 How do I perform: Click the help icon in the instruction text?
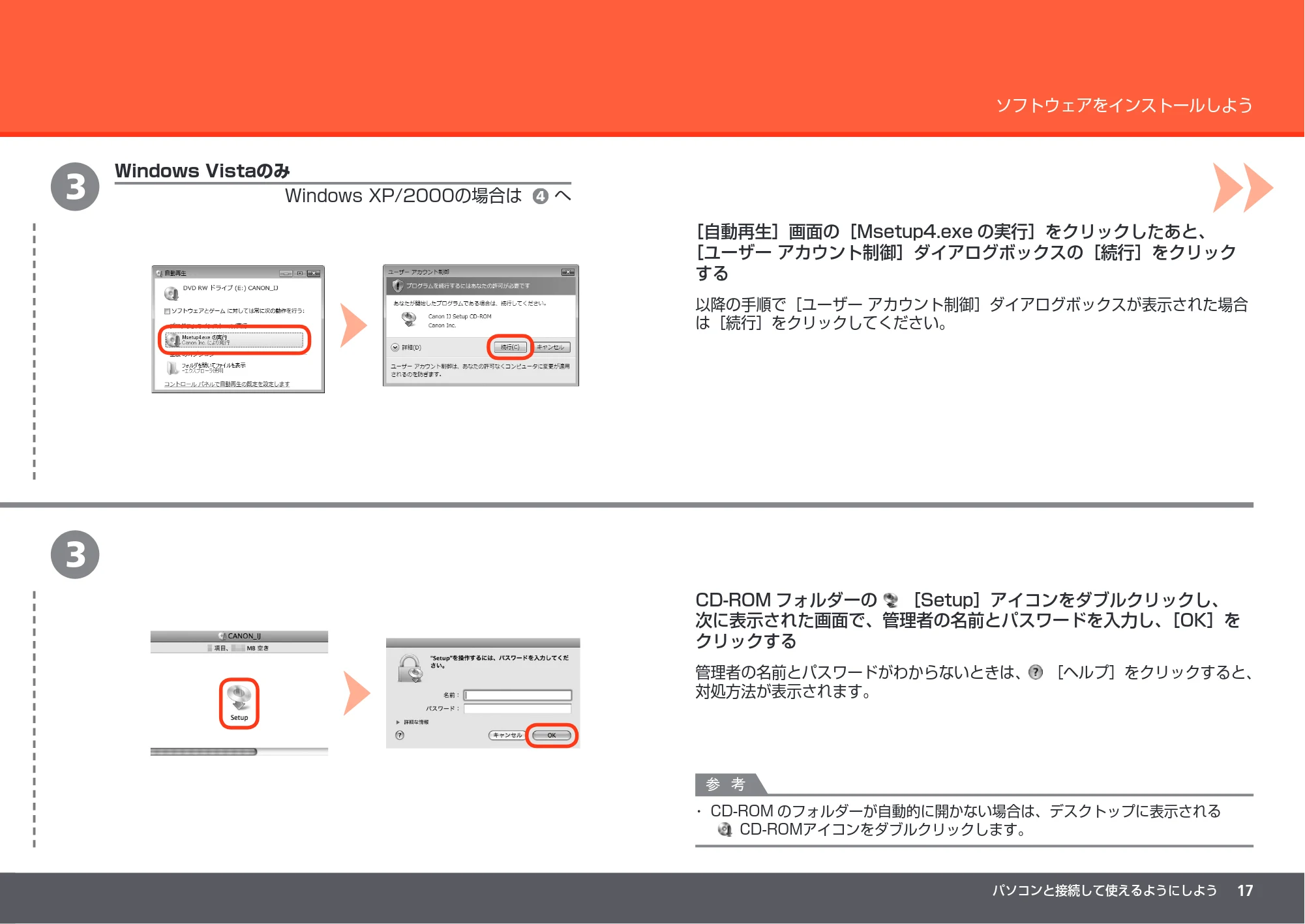pos(1035,672)
